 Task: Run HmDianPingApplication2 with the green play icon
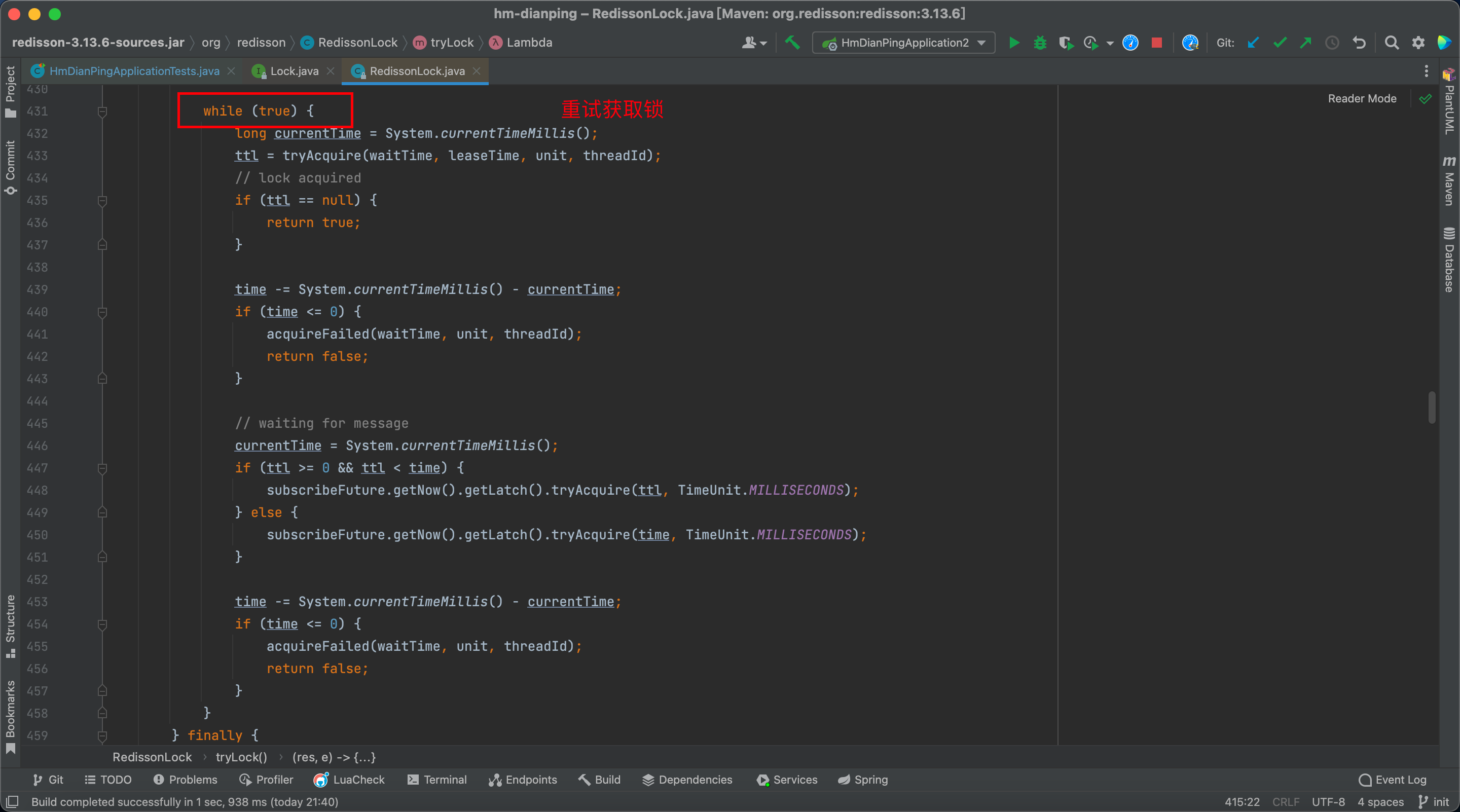[x=1014, y=43]
